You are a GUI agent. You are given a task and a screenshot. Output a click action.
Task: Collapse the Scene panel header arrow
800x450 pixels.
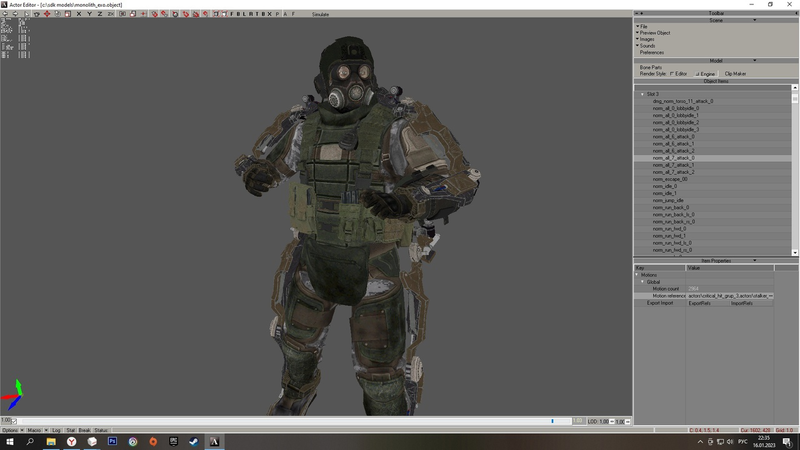755,20
